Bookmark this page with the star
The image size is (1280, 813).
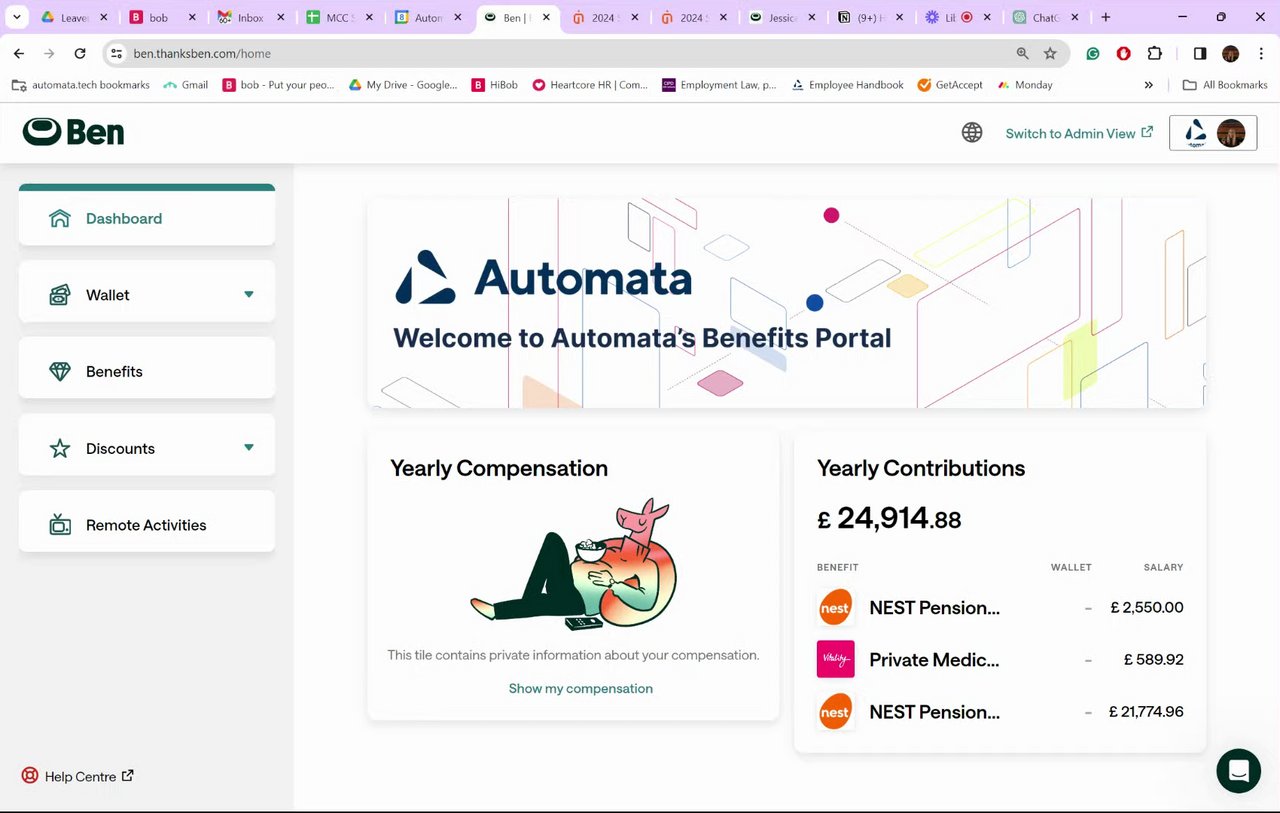(1050, 54)
